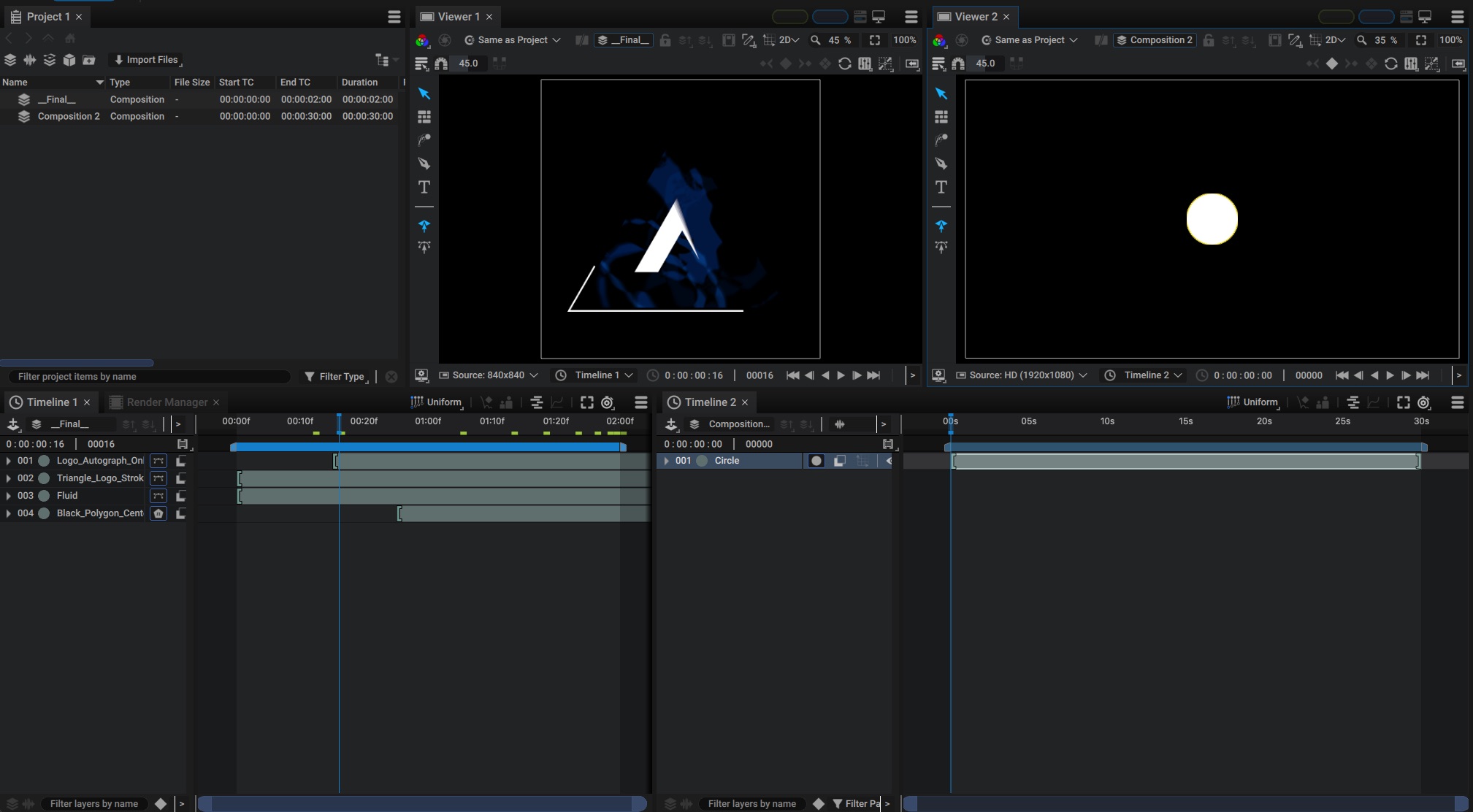Jump to last frame in Viewer 1

[x=873, y=375]
